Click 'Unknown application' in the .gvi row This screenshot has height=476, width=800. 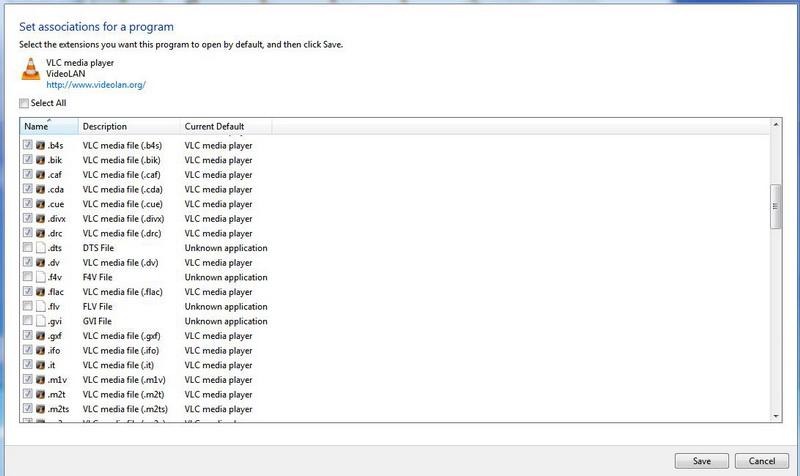(x=226, y=321)
